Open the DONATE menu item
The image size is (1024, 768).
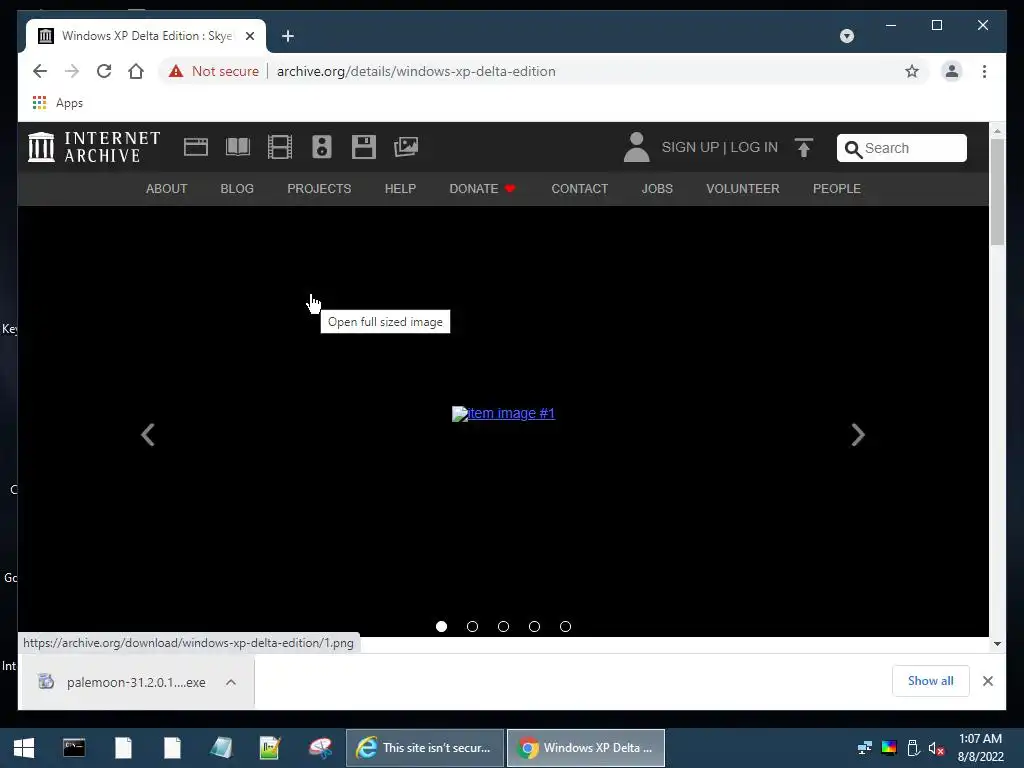(483, 189)
